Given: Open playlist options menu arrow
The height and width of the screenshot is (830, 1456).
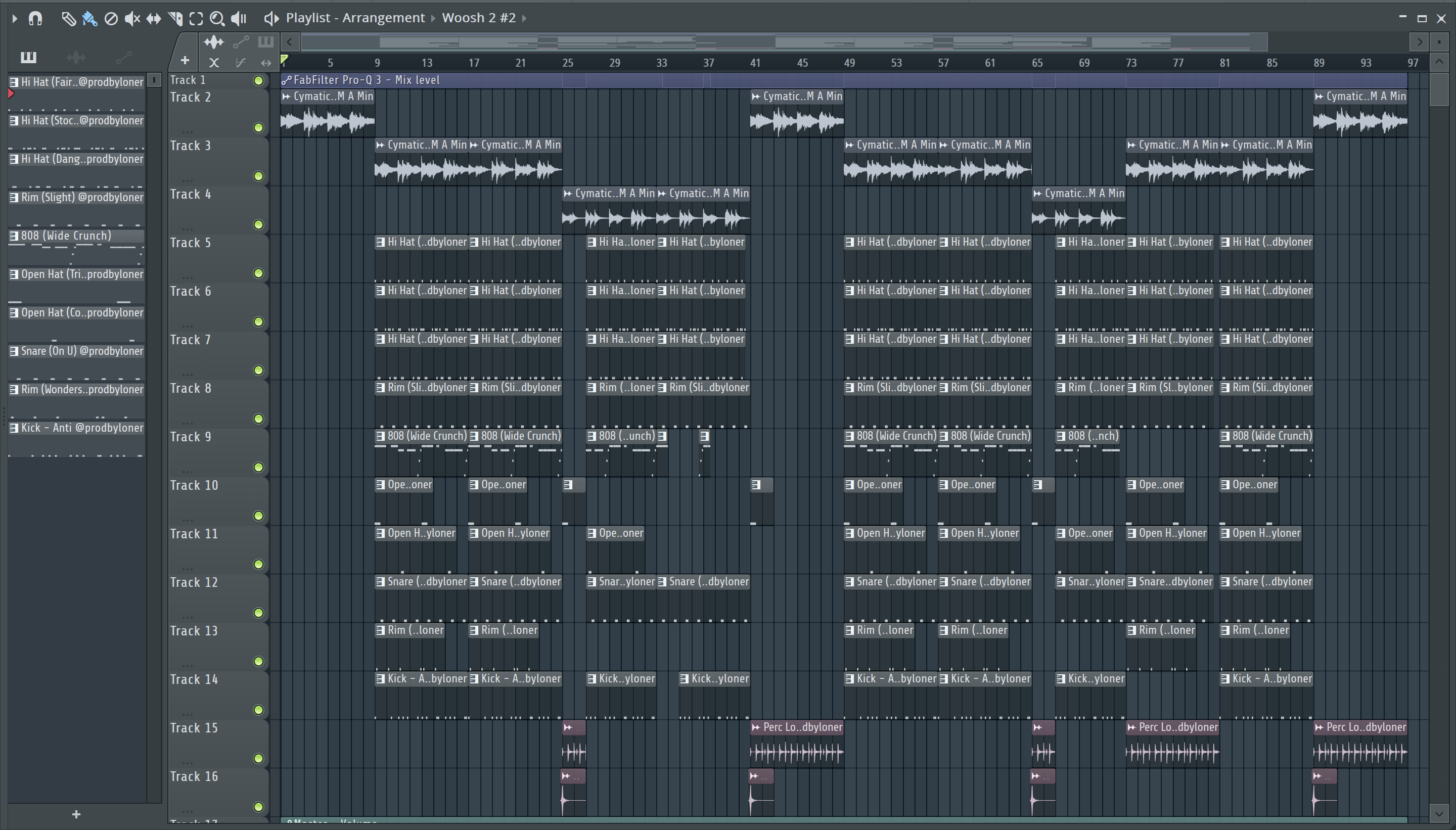Looking at the screenshot, I should pos(15,18).
